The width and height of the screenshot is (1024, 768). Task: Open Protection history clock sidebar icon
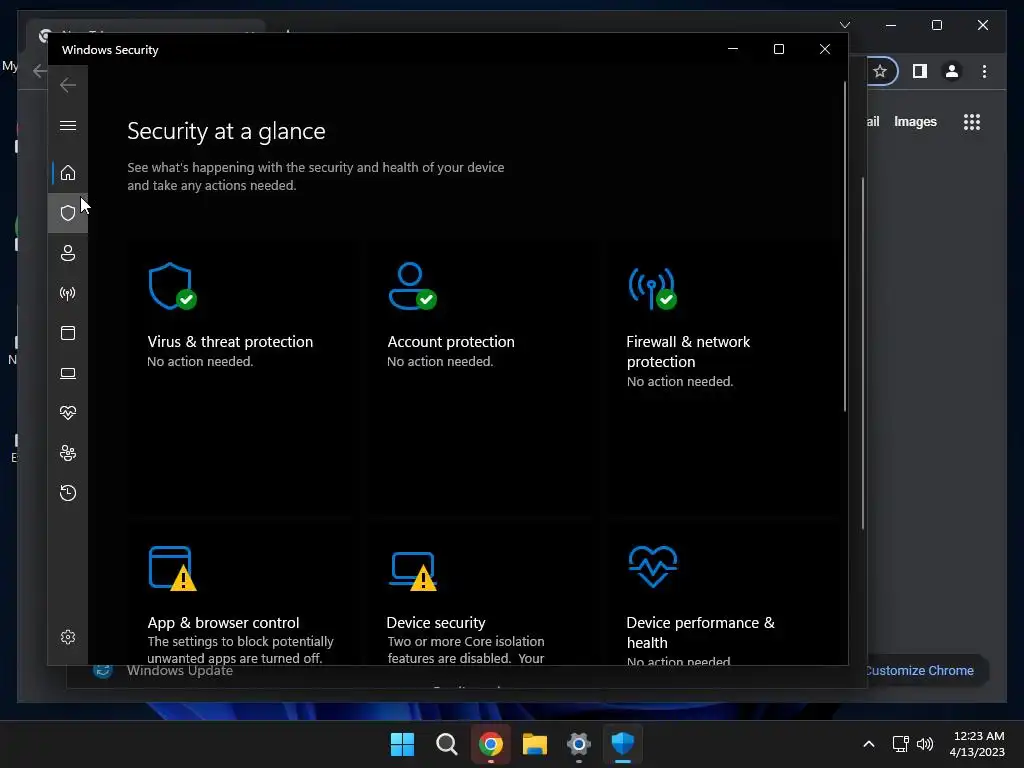[x=68, y=492]
